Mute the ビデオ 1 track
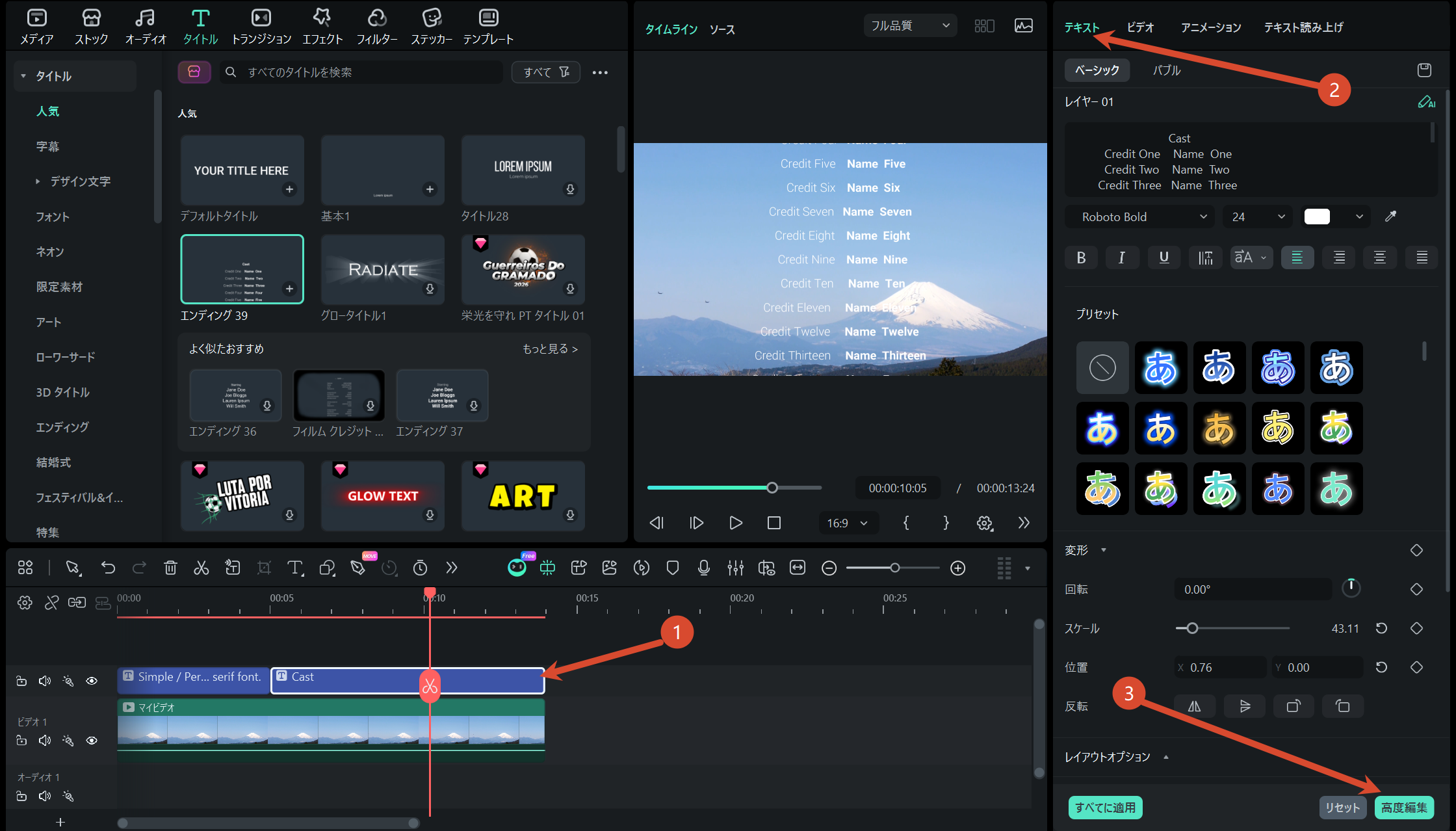The width and height of the screenshot is (1456, 831). [45, 741]
